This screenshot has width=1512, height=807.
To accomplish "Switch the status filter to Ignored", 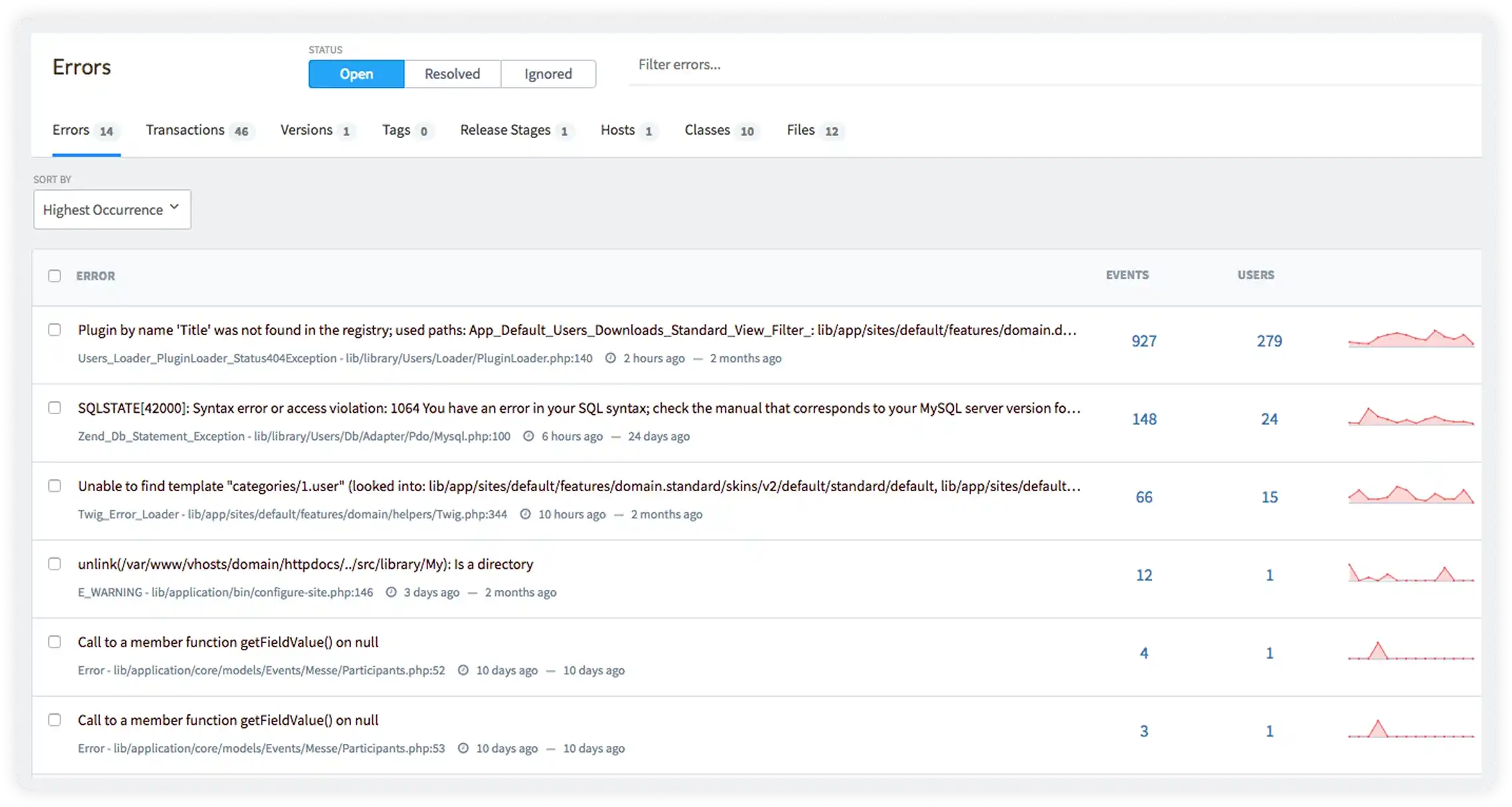I will click(x=548, y=74).
